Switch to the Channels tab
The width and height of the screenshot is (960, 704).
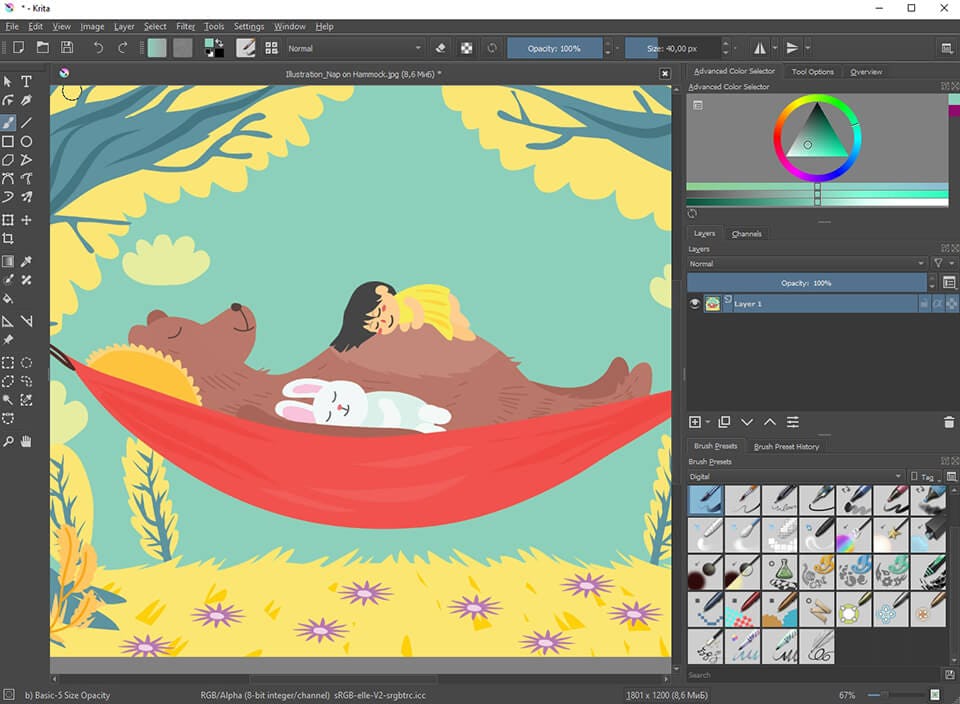(x=746, y=234)
